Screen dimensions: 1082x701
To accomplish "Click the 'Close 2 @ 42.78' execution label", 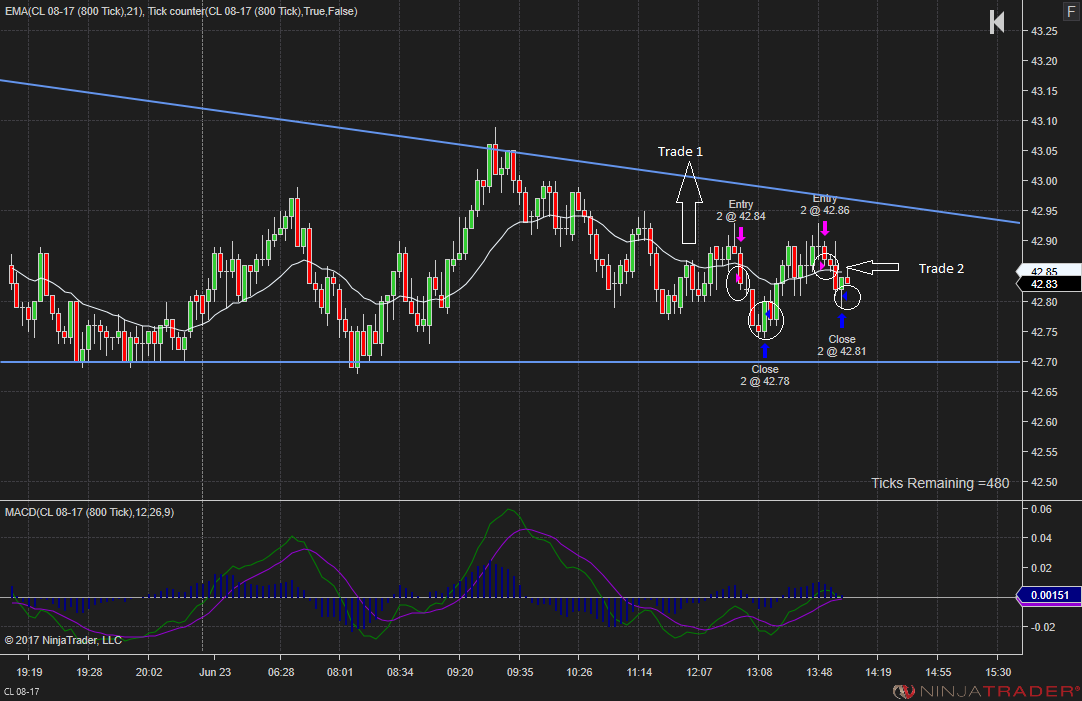I will point(765,375).
